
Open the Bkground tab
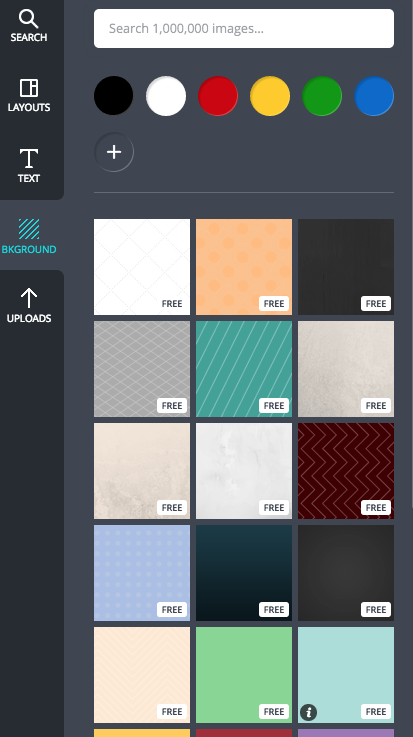29,236
